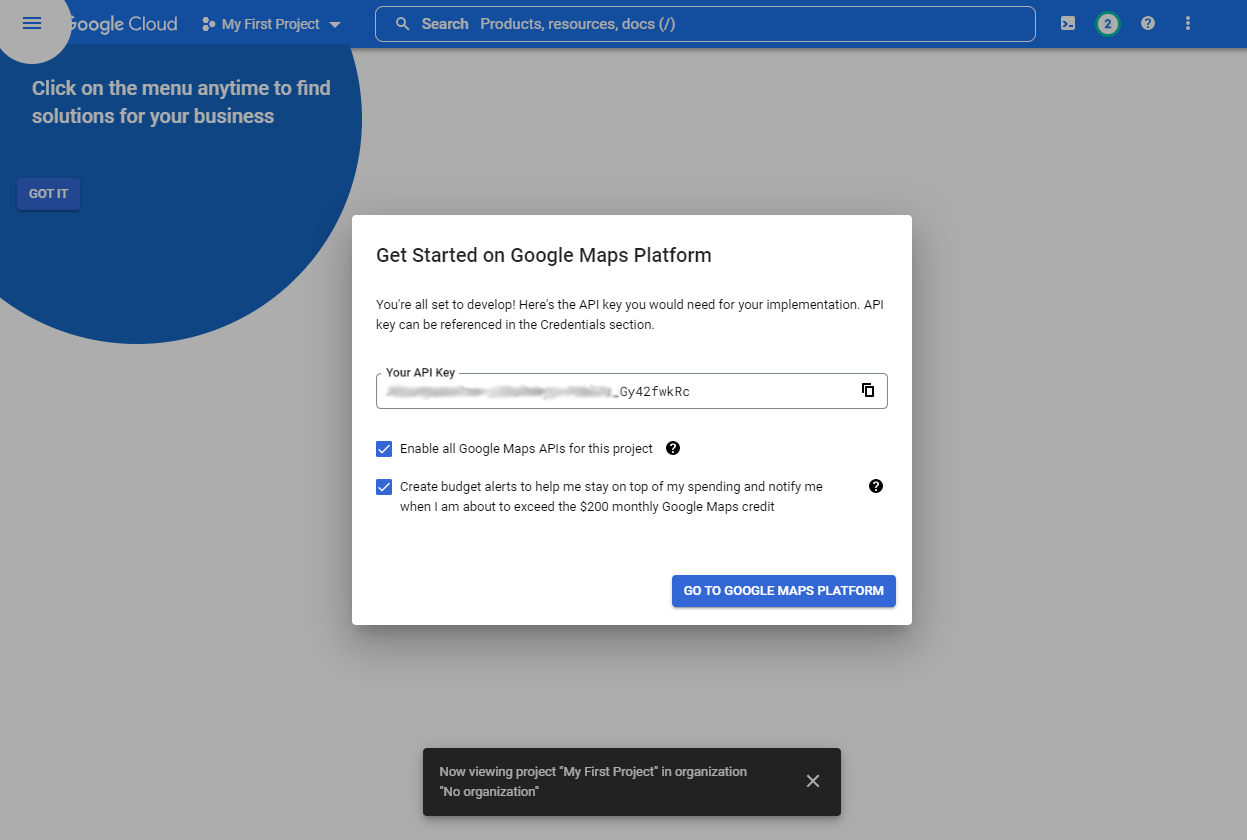Click the dialog title Get Started on Google Maps Platform

(544, 255)
